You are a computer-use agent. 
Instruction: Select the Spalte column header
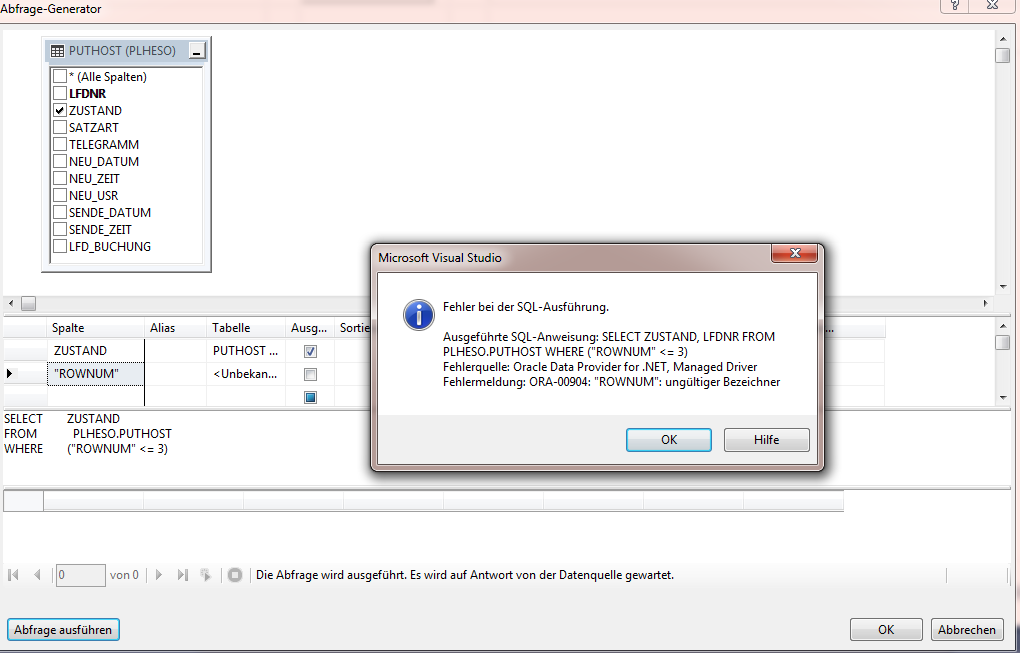coord(95,328)
